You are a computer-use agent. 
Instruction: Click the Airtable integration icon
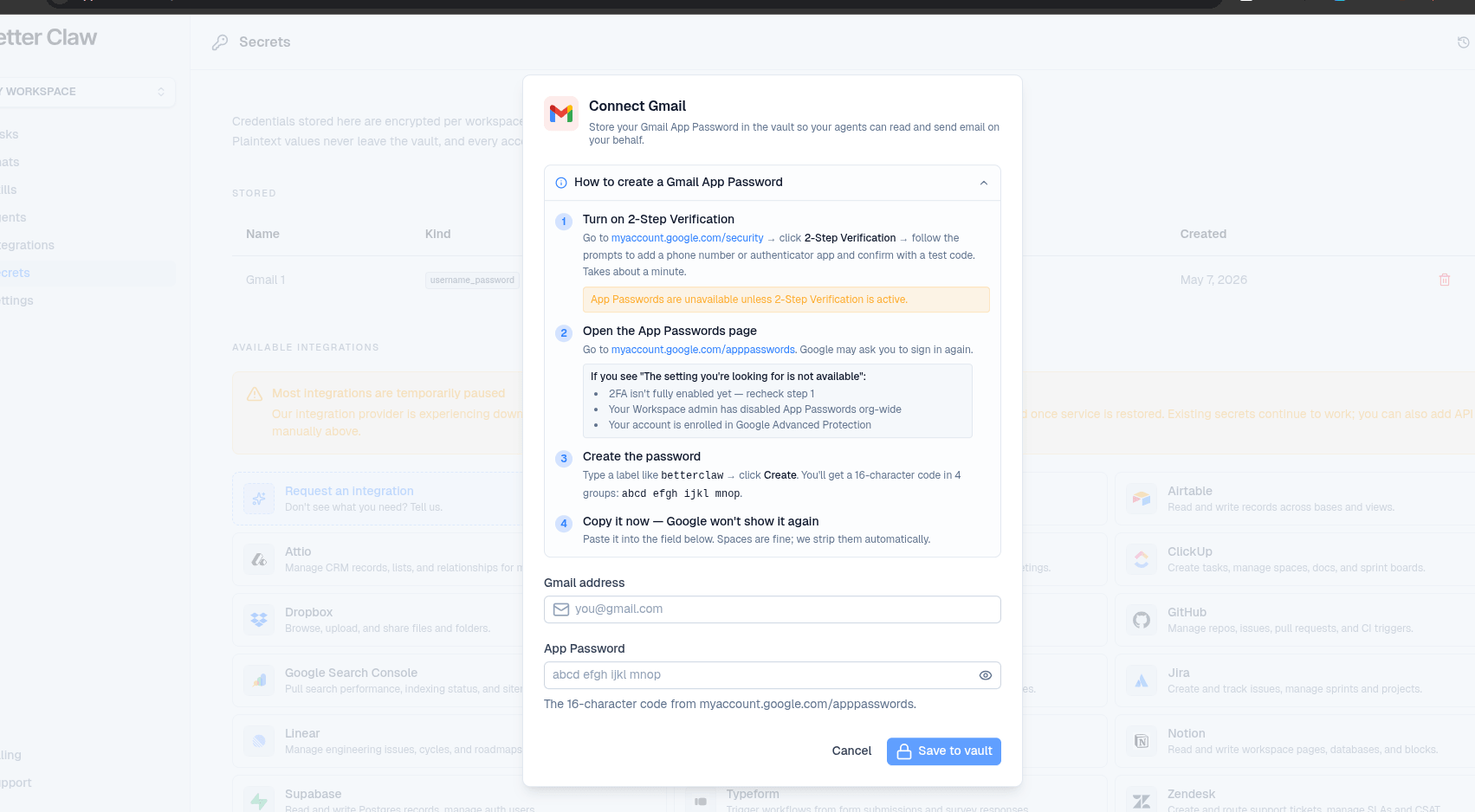(1142, 499)
